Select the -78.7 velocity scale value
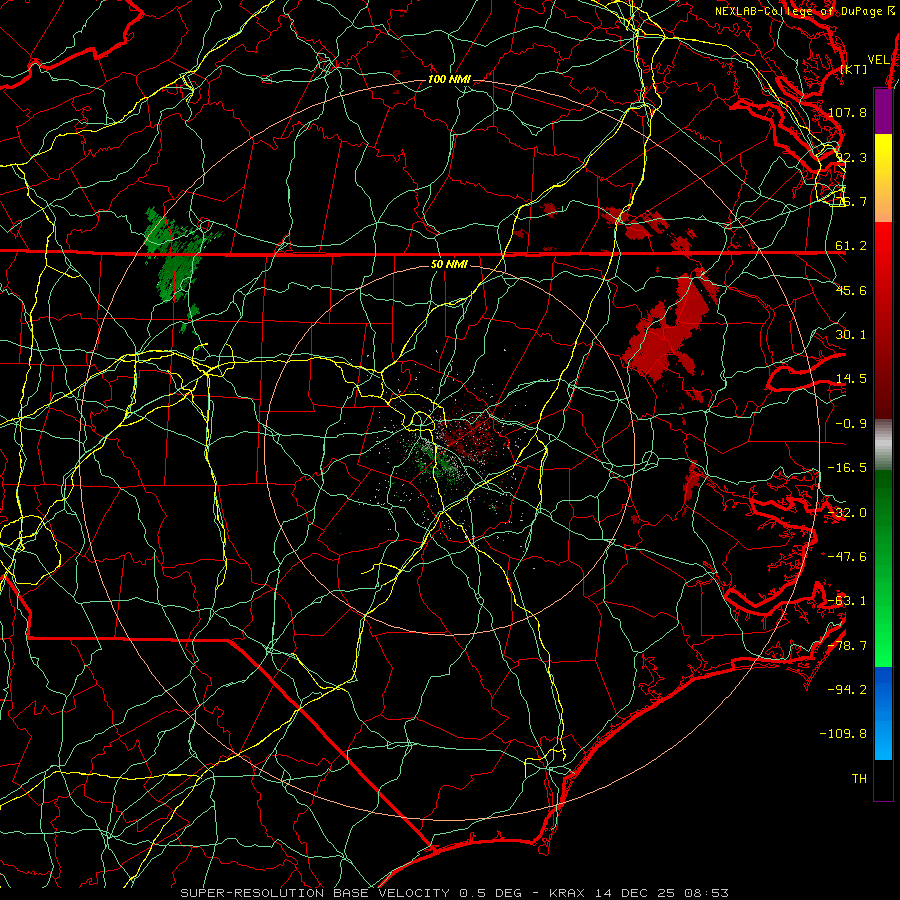The height and width of the screenshot is (900, 900). tap(847, 646)
